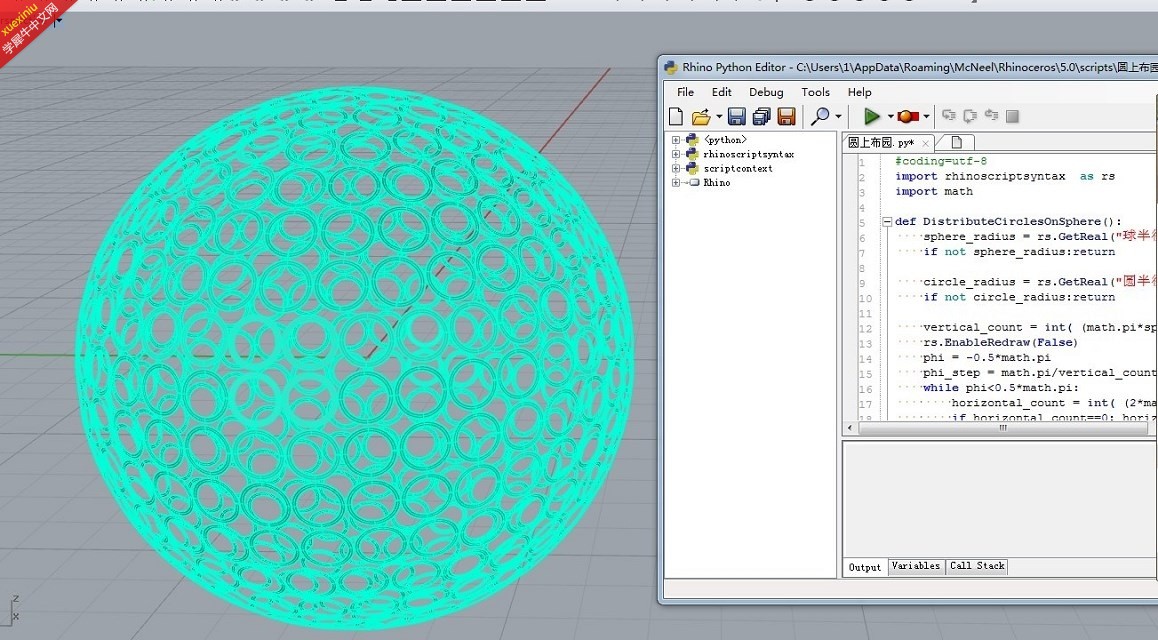Click the 'if not sphere_radius:return' line

tap(1019, 252)
